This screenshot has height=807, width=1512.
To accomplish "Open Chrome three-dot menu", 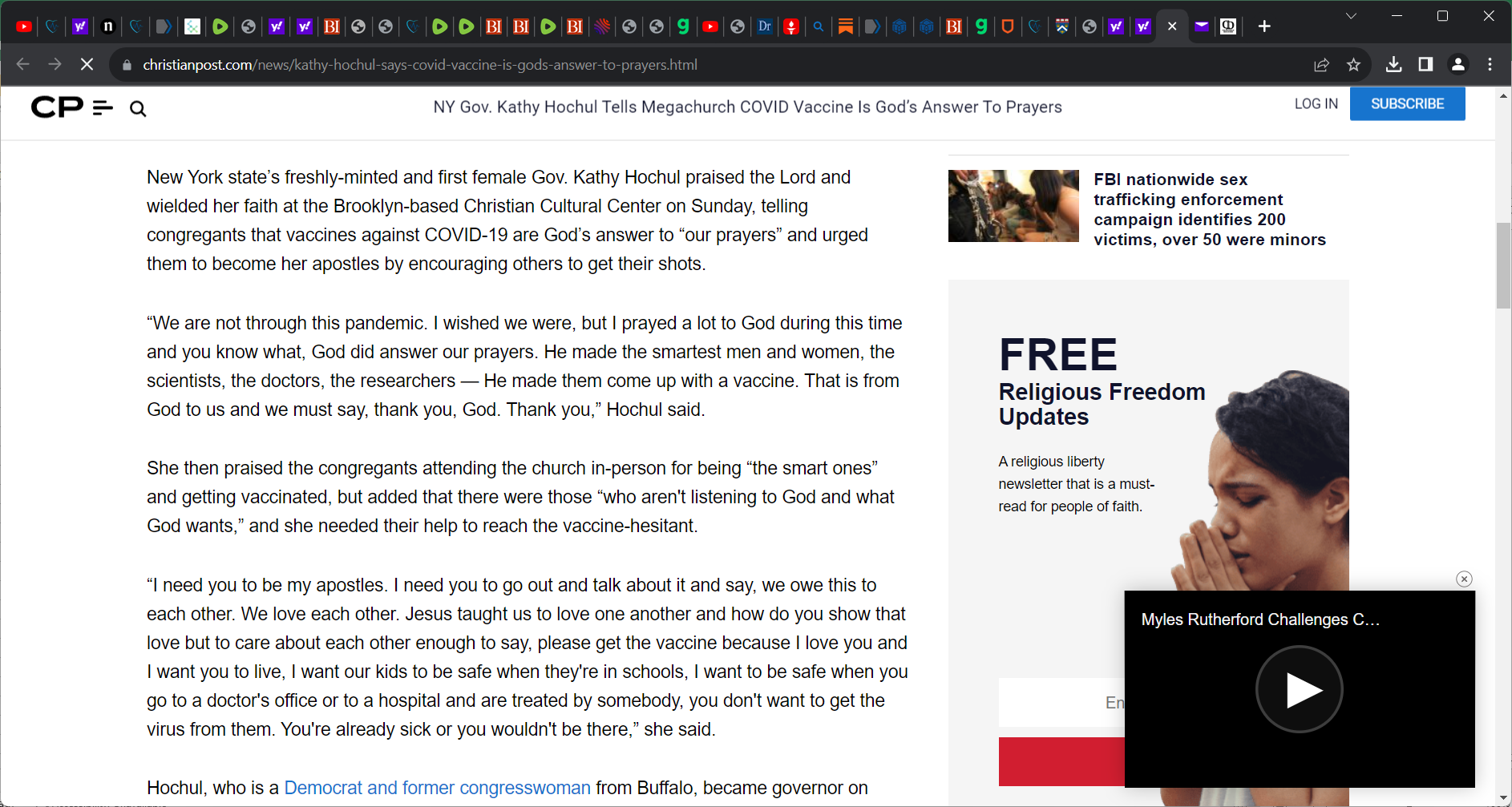I will [x=1490, y=65].
